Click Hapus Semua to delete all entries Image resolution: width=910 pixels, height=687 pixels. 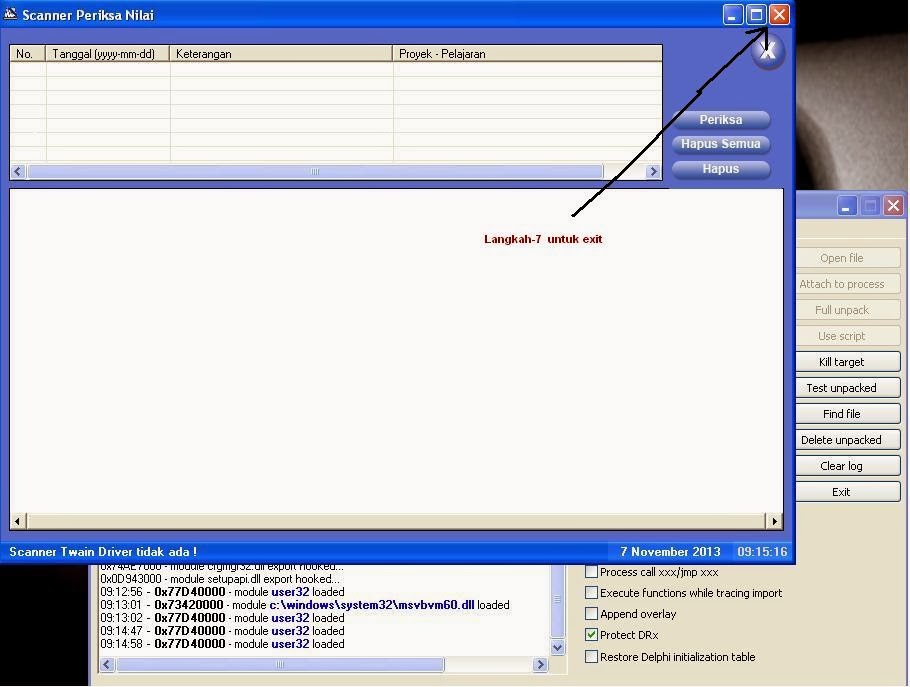[x=720, y=143]
